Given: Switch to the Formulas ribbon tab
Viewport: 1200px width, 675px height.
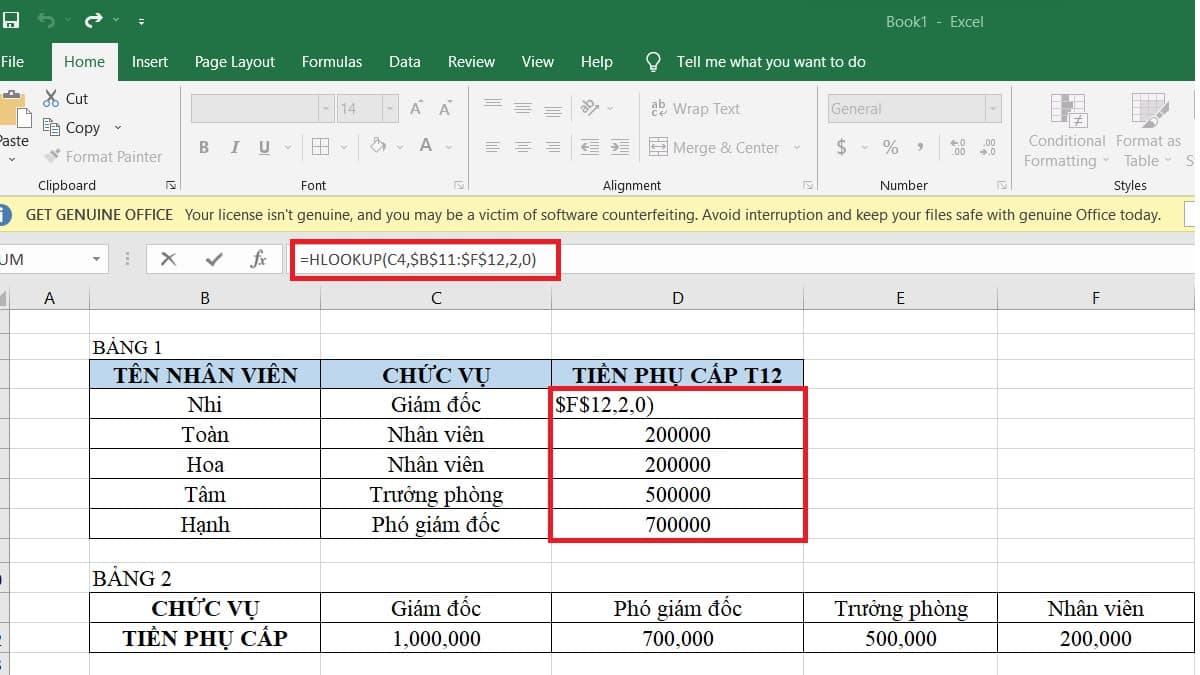Looking at the screenshot, I should coord(331,62).
